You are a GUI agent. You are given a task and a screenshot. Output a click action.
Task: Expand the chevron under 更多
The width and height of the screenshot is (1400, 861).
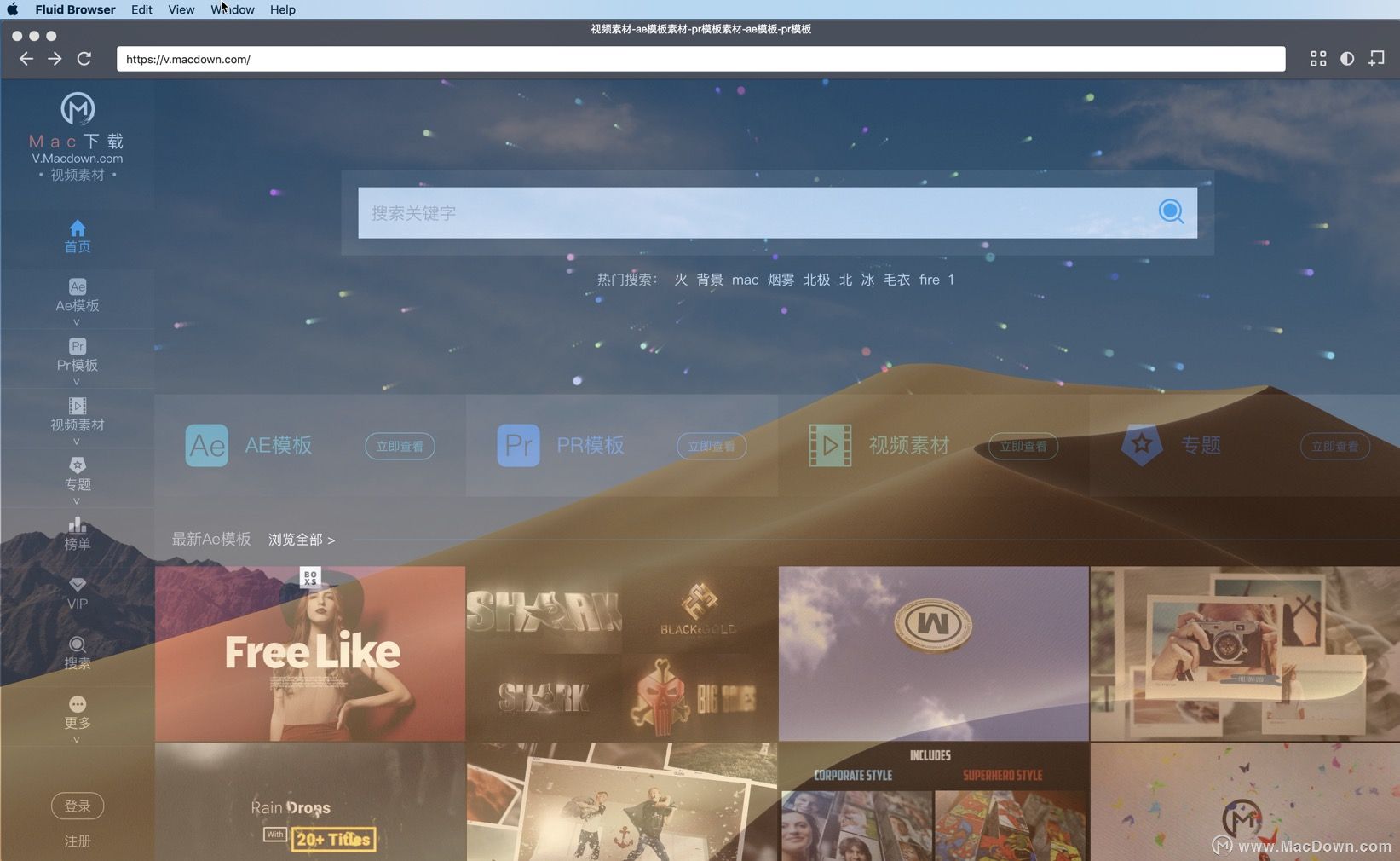[x=77, y=740]
